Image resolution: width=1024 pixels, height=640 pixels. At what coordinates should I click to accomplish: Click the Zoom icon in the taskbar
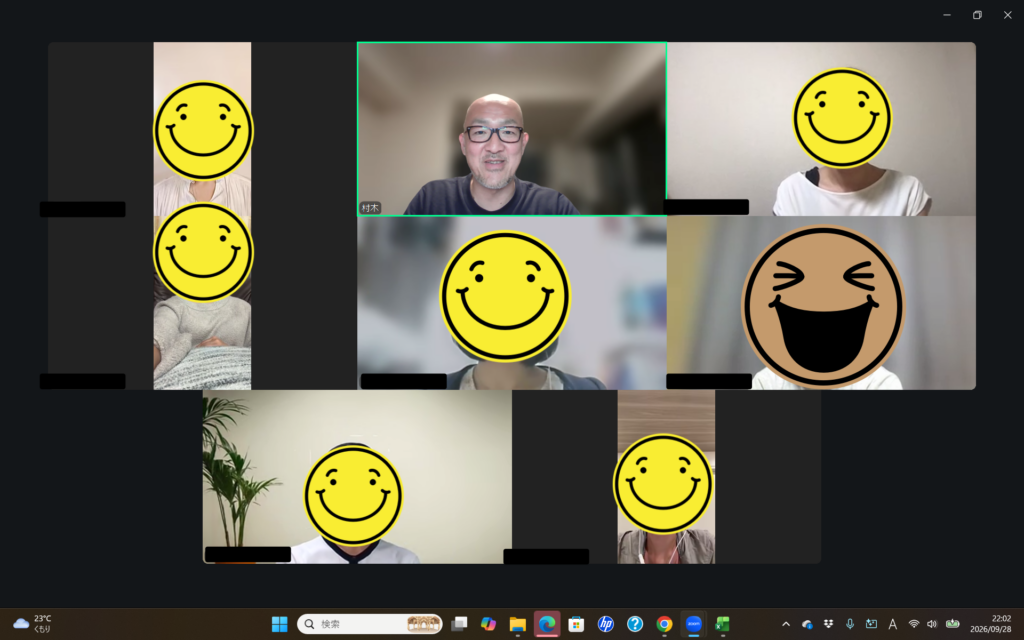pos(694,624)
